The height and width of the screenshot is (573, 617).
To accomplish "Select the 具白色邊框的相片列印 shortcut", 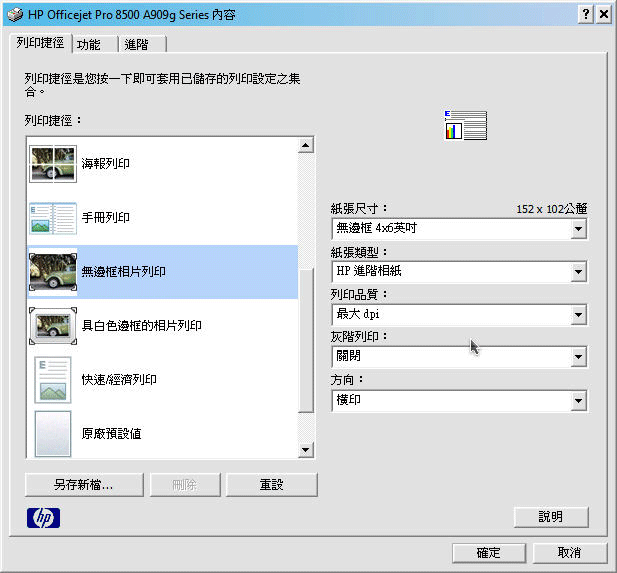I will pyautogui.click(x=163, y=326).
